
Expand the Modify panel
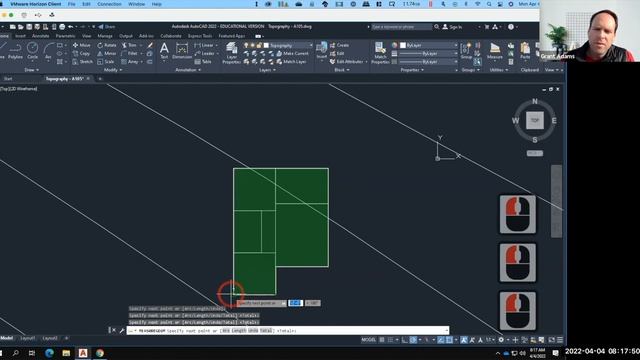(x=113, y=70)
